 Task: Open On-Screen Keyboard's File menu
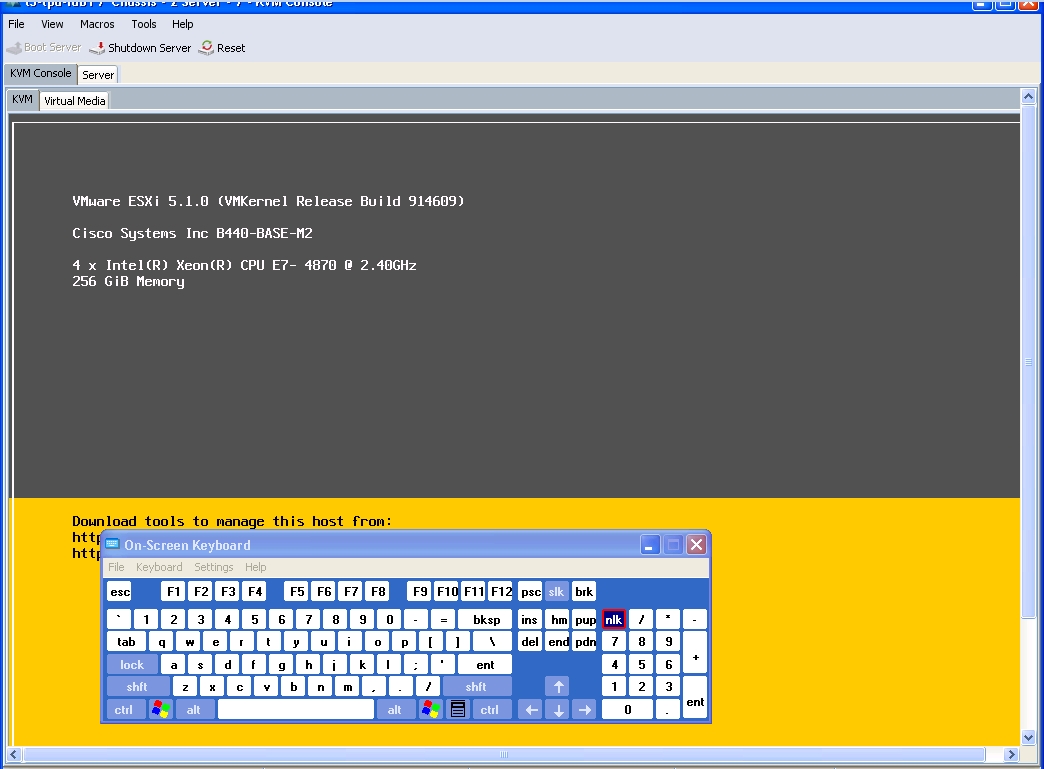(116, 567)
